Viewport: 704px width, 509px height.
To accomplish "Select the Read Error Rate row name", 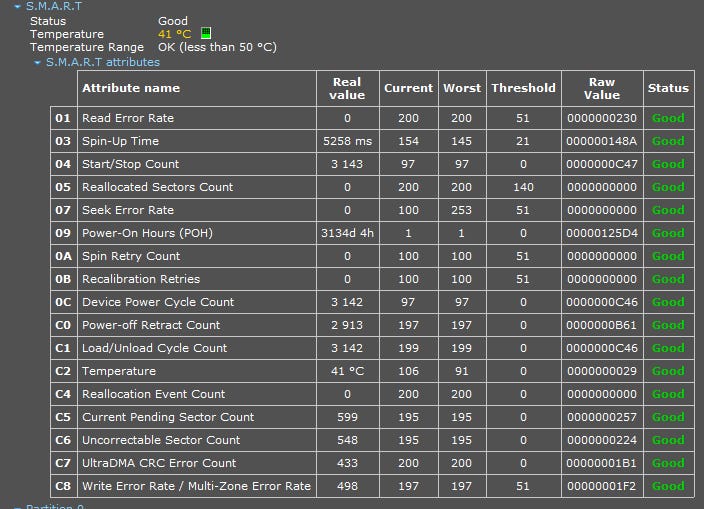I will click(x=128, y=118).
